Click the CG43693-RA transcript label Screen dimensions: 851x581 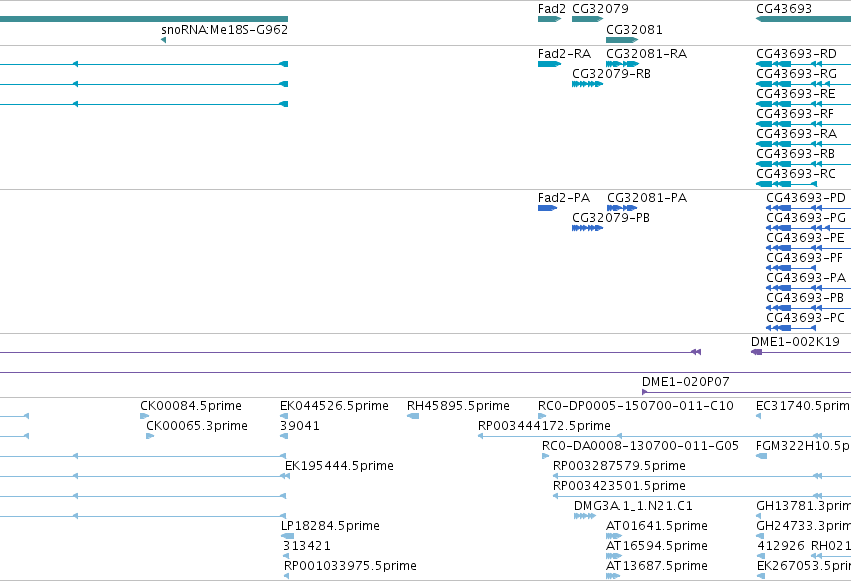796,134
